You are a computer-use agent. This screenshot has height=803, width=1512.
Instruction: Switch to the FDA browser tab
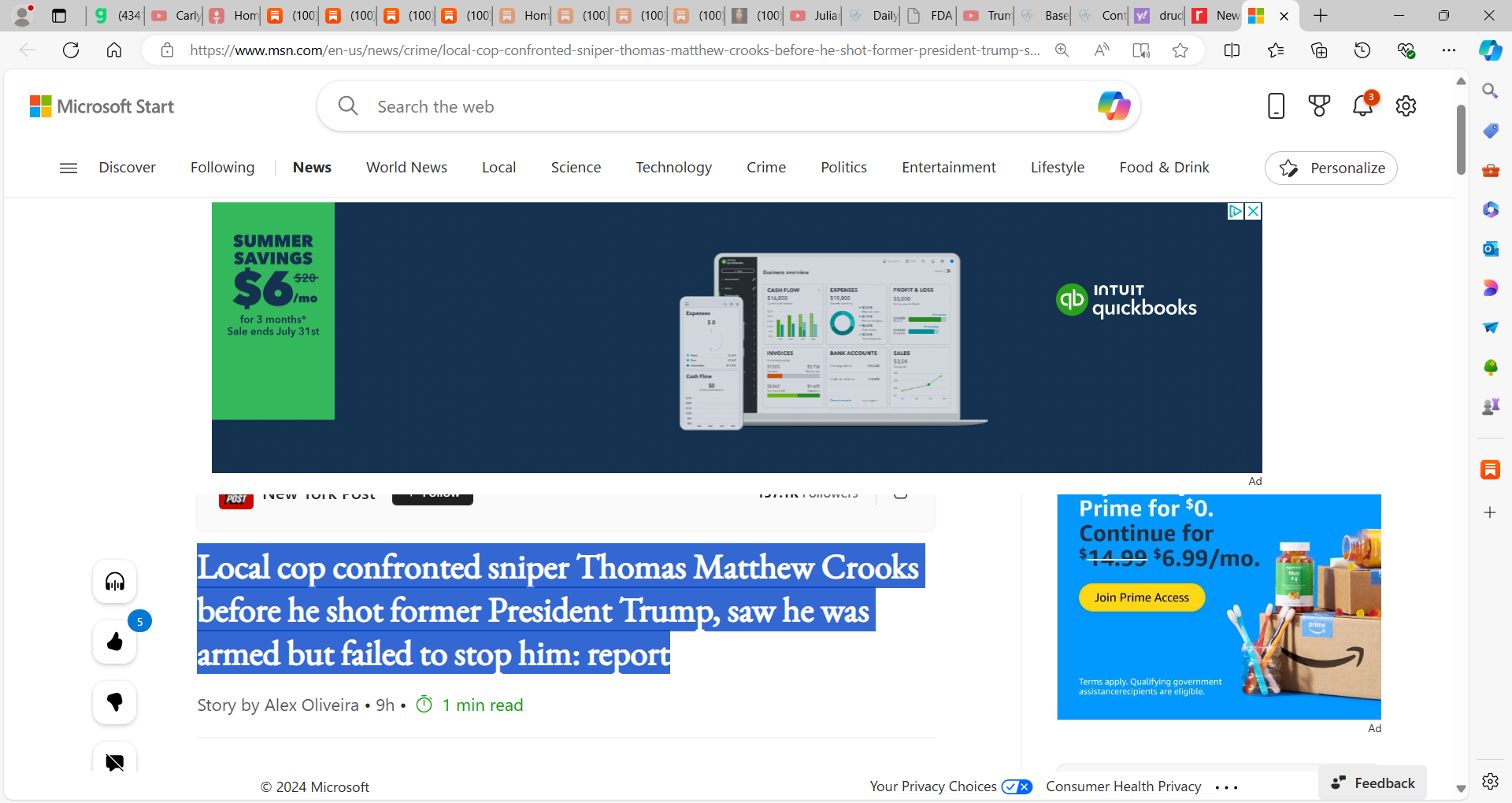tap(929, 16)
